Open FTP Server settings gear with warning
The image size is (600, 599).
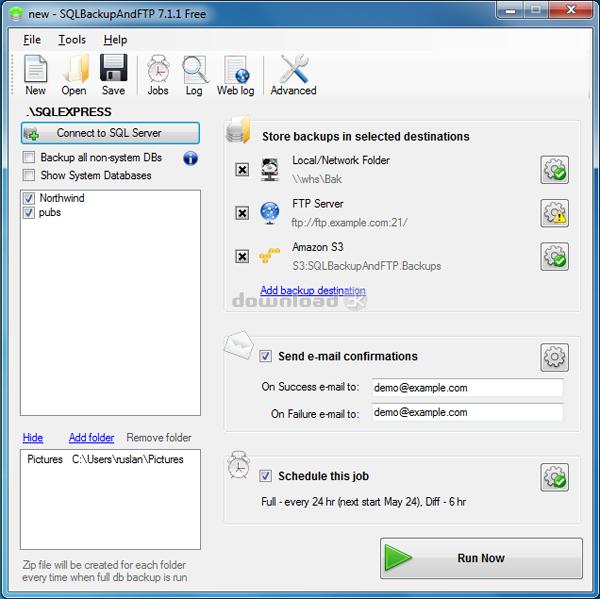[x=554, y=213]
